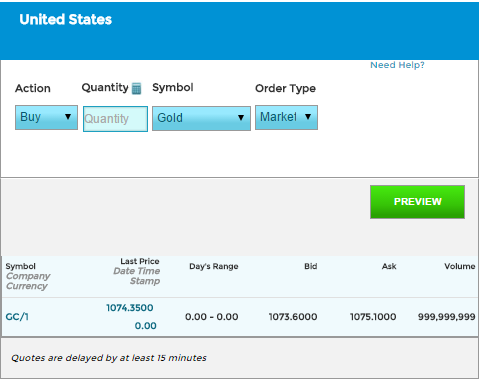Open the Need Help? link

397,65
